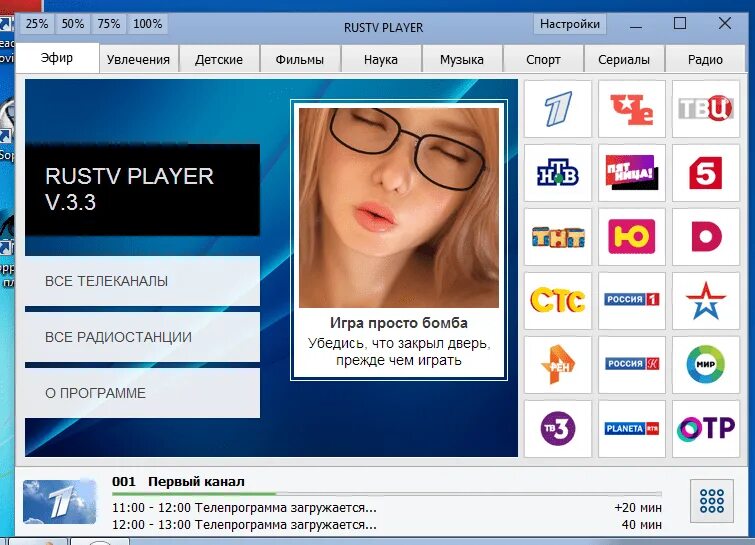Open the Мир channel icon
Viewport: 755px width, 545px height.
coord(706,365)
